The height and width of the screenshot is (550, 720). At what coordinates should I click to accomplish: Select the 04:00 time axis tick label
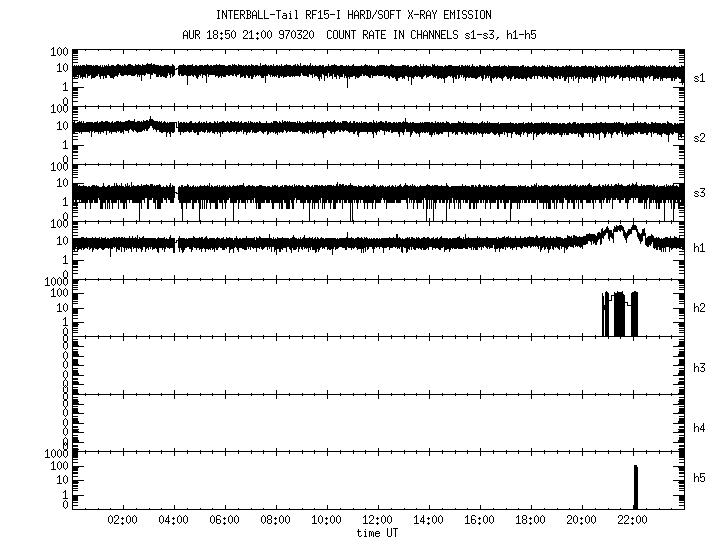(173, 521)
